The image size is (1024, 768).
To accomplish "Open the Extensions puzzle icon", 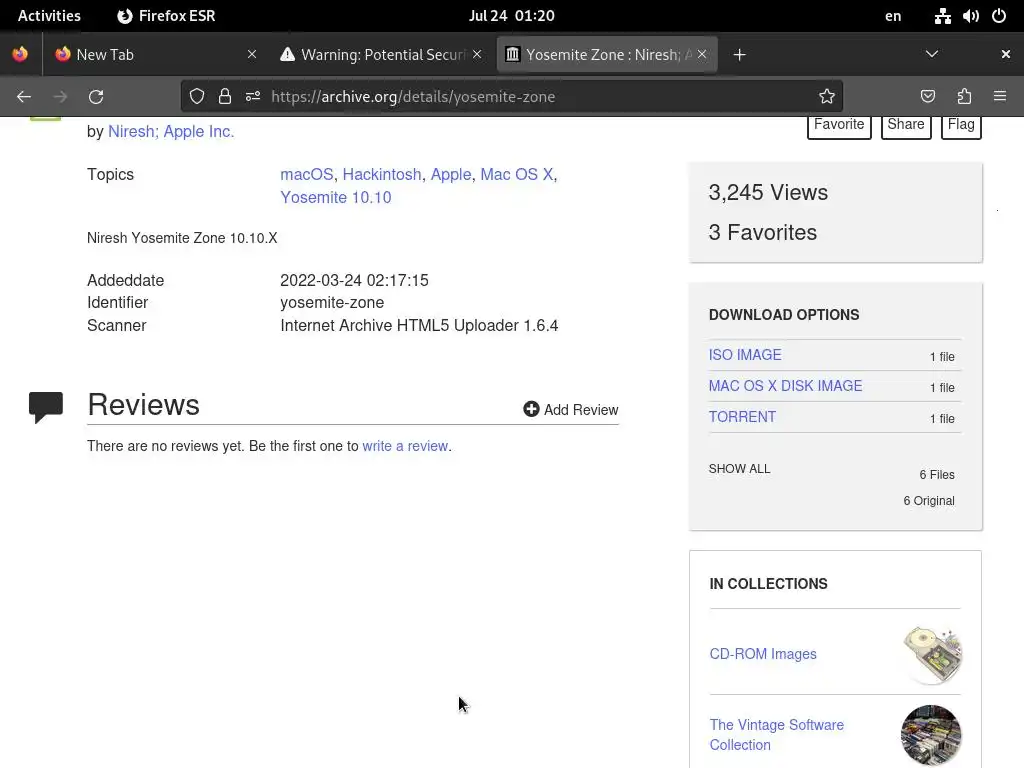I will click(x=964, y=97).
